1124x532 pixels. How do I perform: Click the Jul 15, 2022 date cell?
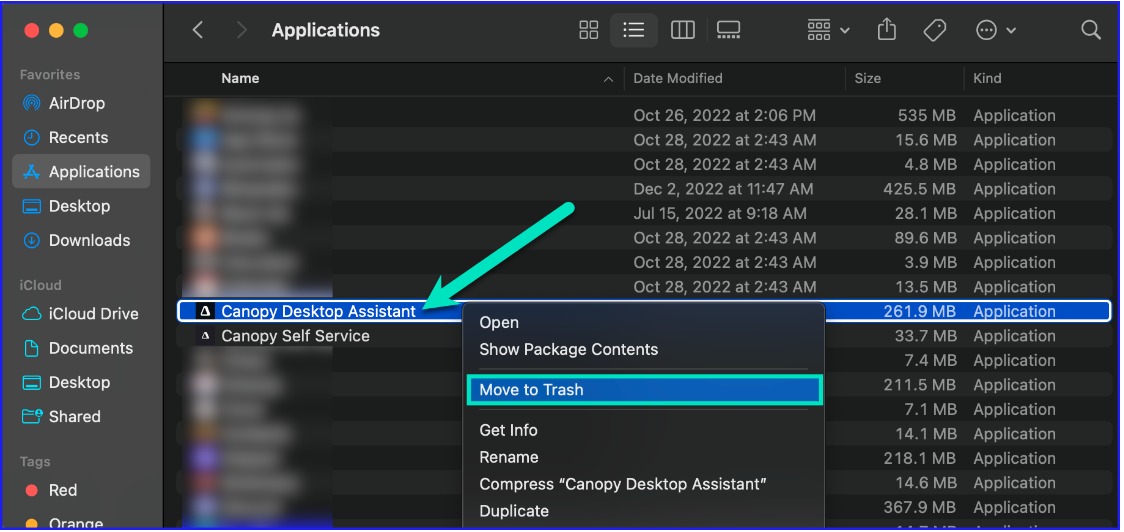pyautogui.click(x=720, y=214)
